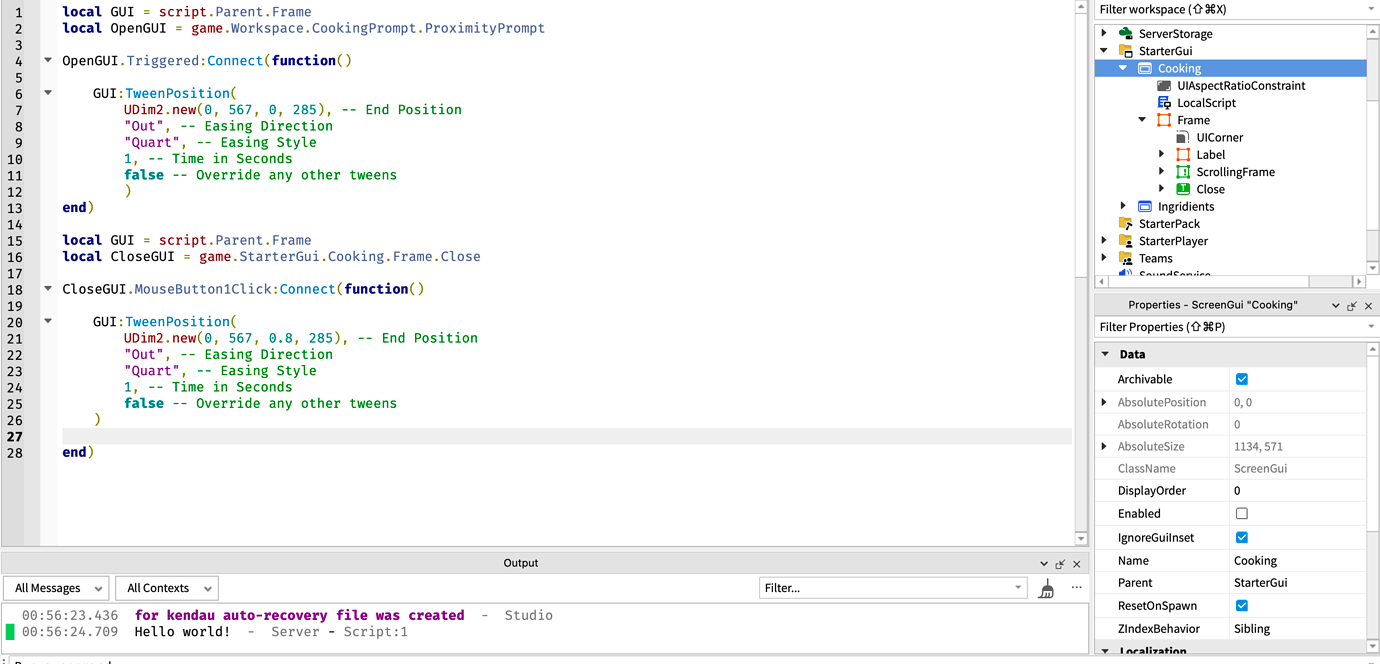The width and height of the screenshot is (1380, 664).
Task: Click the green ScrollingFrame icon
Action: coord(1183,172)
